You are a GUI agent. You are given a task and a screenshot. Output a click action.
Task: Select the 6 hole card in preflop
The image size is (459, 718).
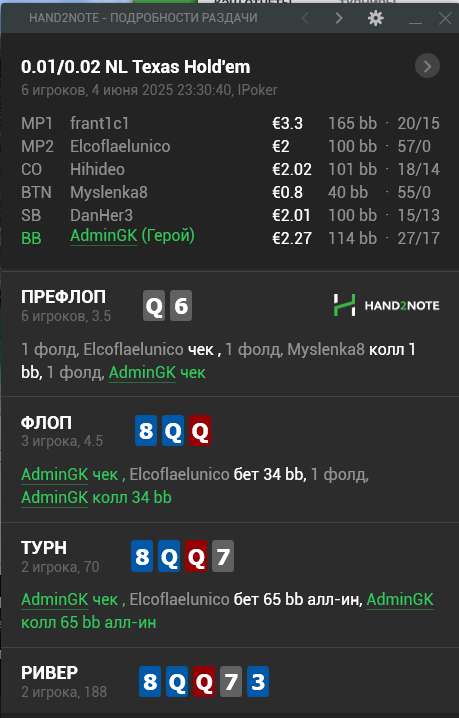pos(181,305)
